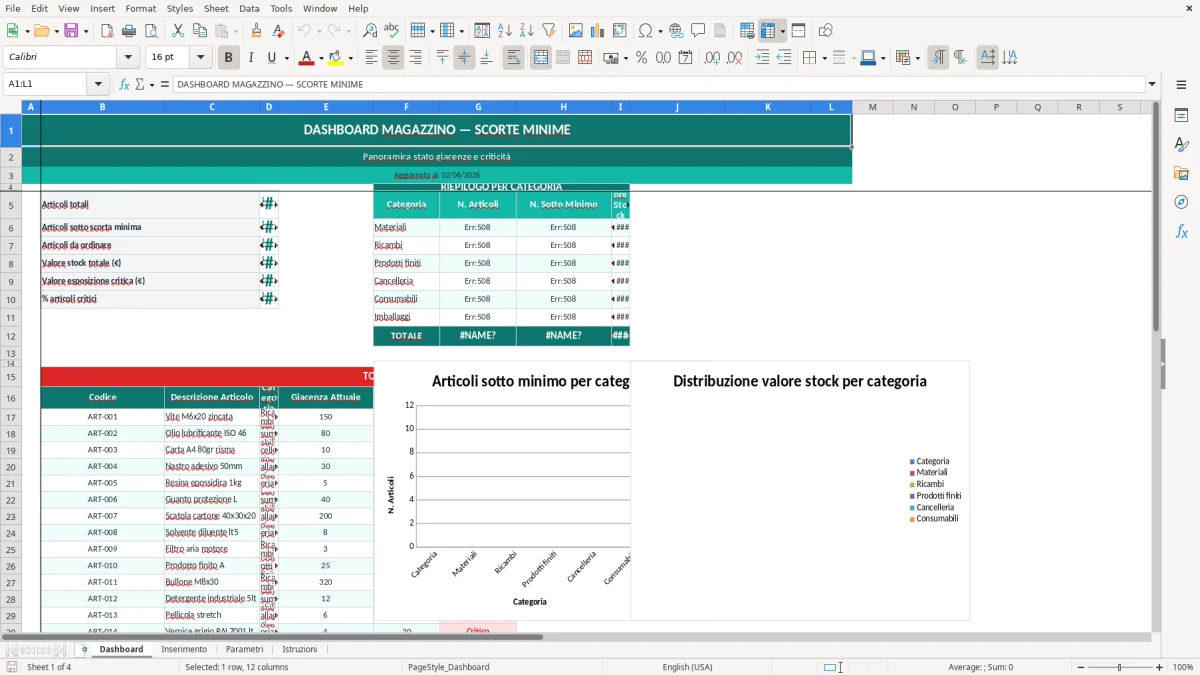Screen dimensions: 1200x675
Task: Open the font color dropdown arrow
Action: click(x=322, y=58)
